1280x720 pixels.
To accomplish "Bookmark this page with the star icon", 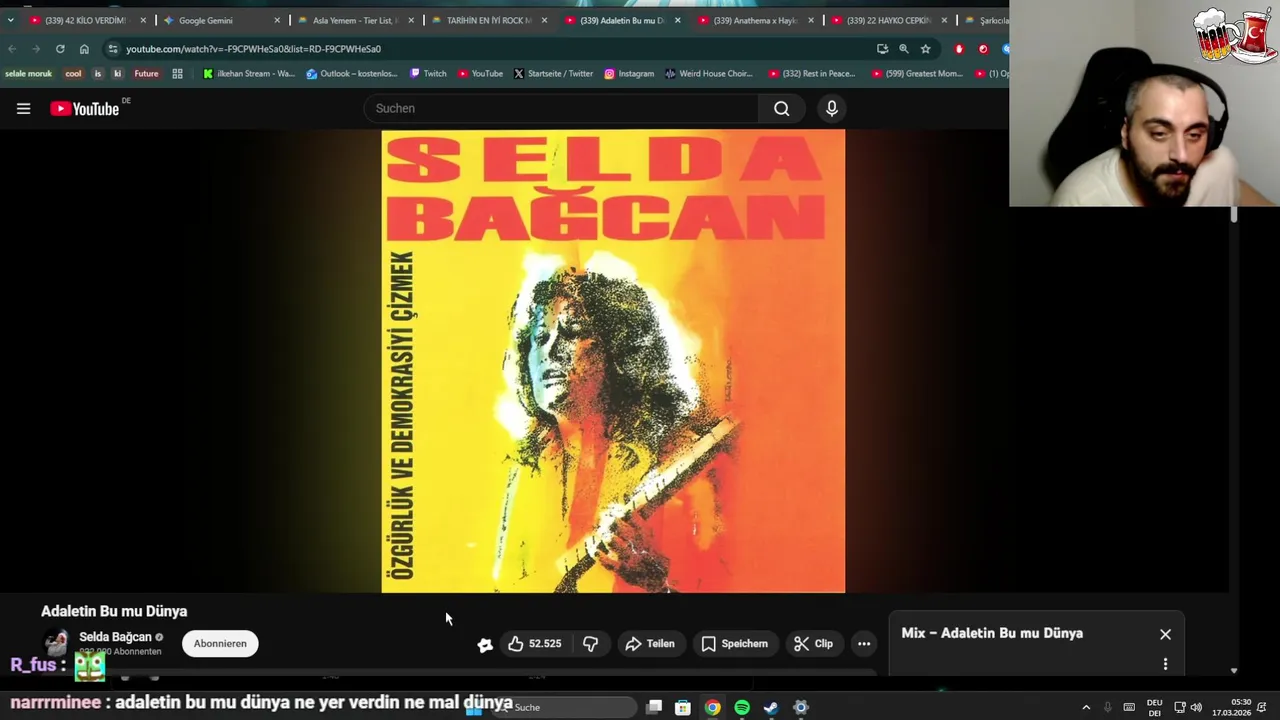I will (926, 49).
